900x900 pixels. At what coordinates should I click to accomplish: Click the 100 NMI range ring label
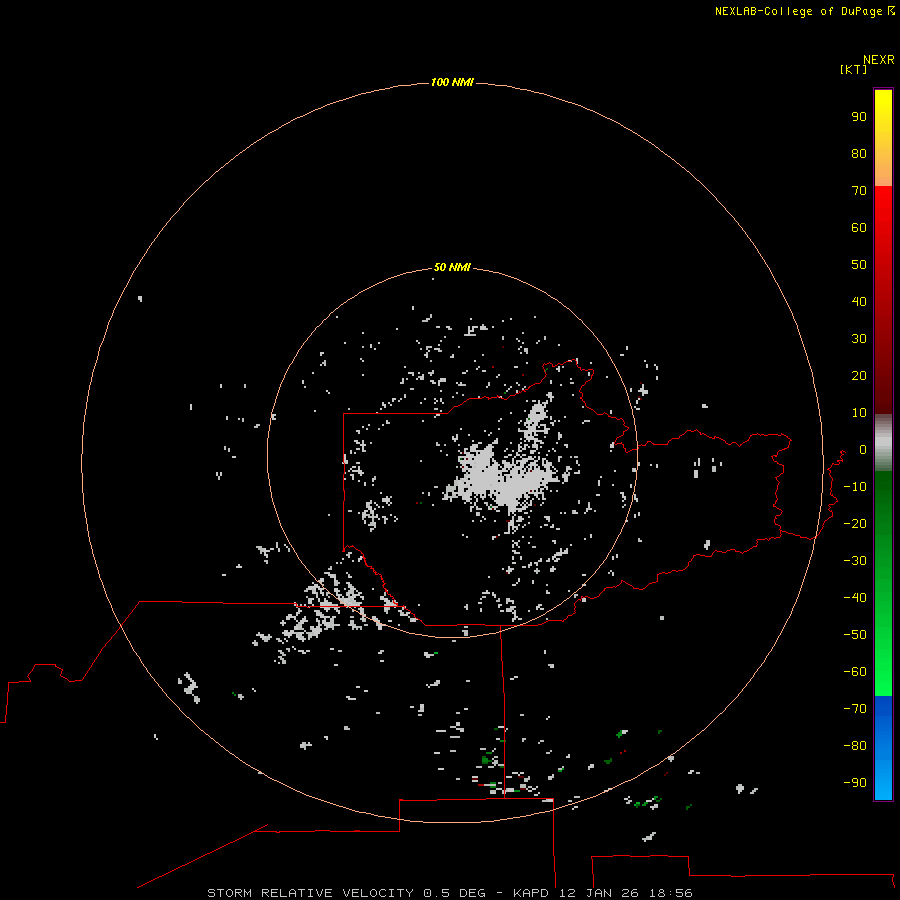point(452,82)
